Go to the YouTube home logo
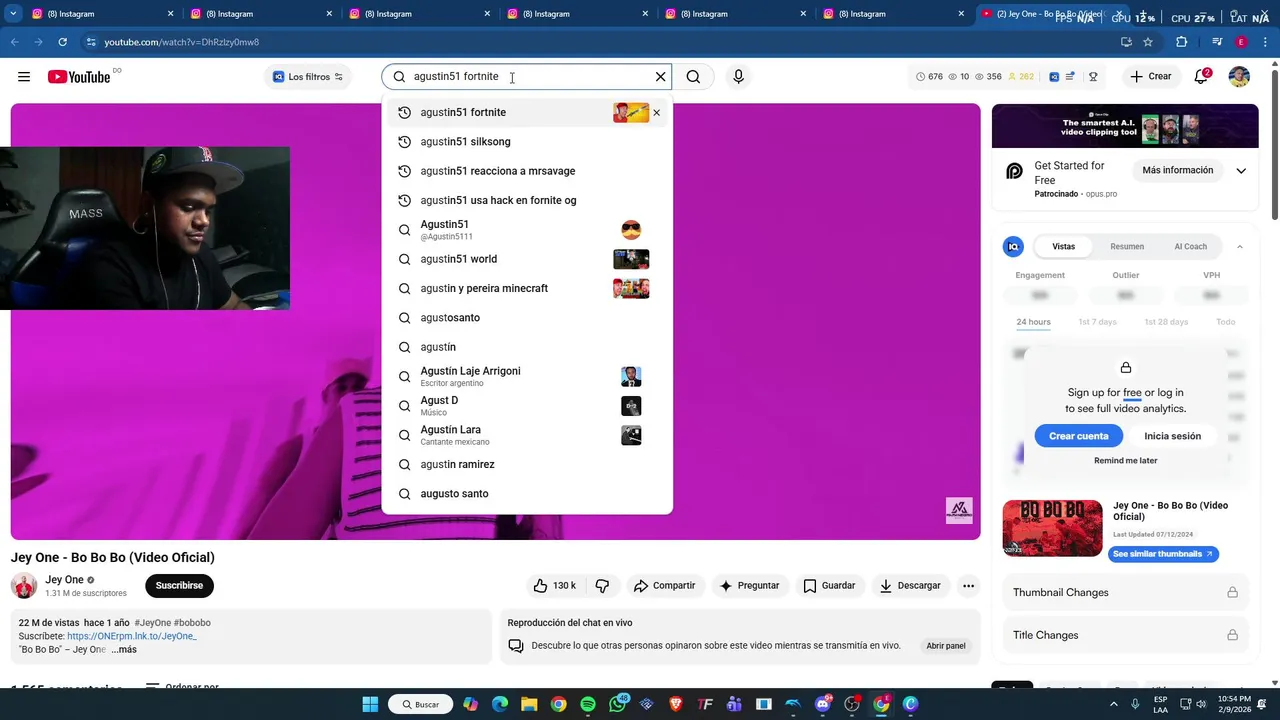This screenshot has height=720, width=1280. coord(79,77)
